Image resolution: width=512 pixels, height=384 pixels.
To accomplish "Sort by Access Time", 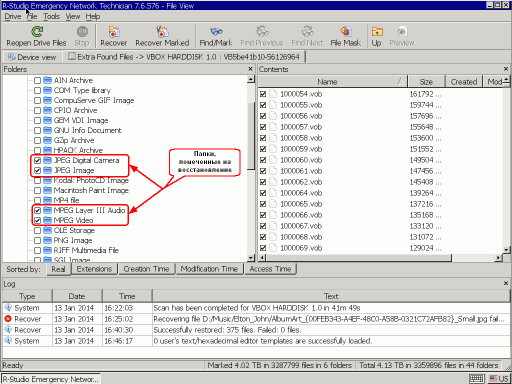I will [270, 269].
